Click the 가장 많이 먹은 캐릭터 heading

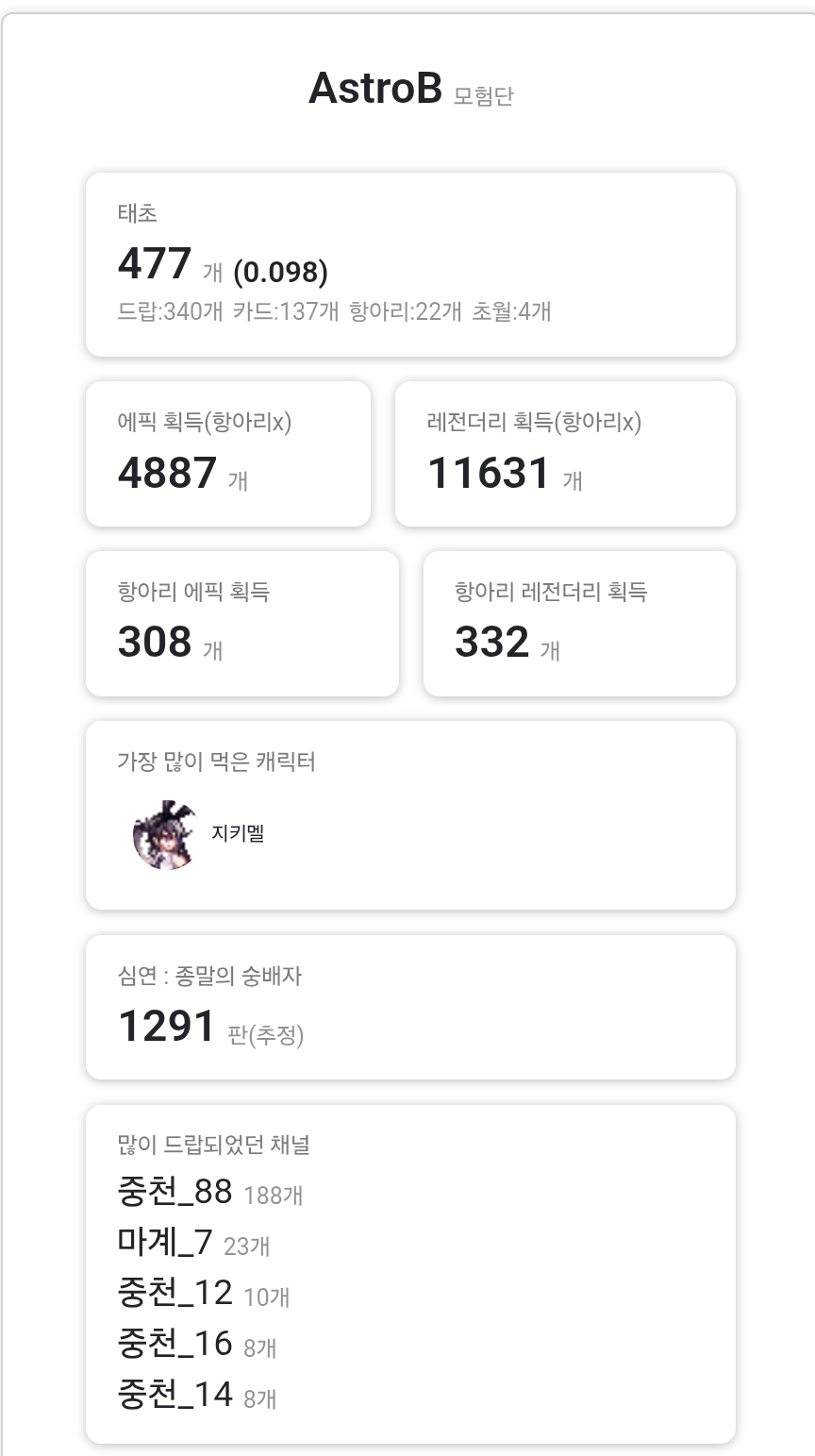pyautogui.click(x=216, y=761)
